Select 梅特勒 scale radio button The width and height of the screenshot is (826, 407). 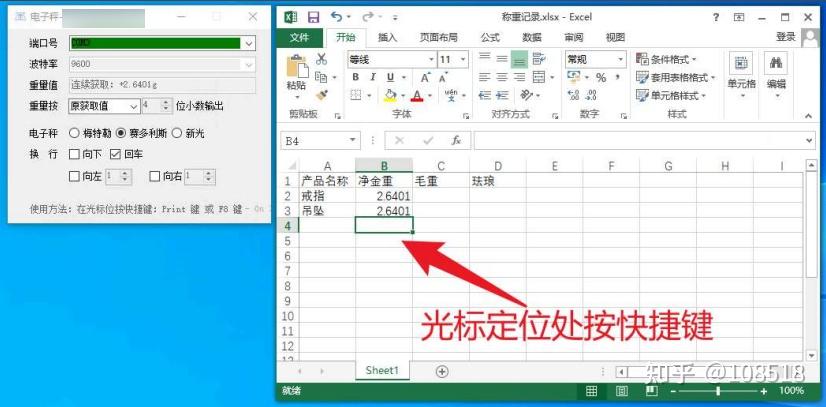pos(74,133)
